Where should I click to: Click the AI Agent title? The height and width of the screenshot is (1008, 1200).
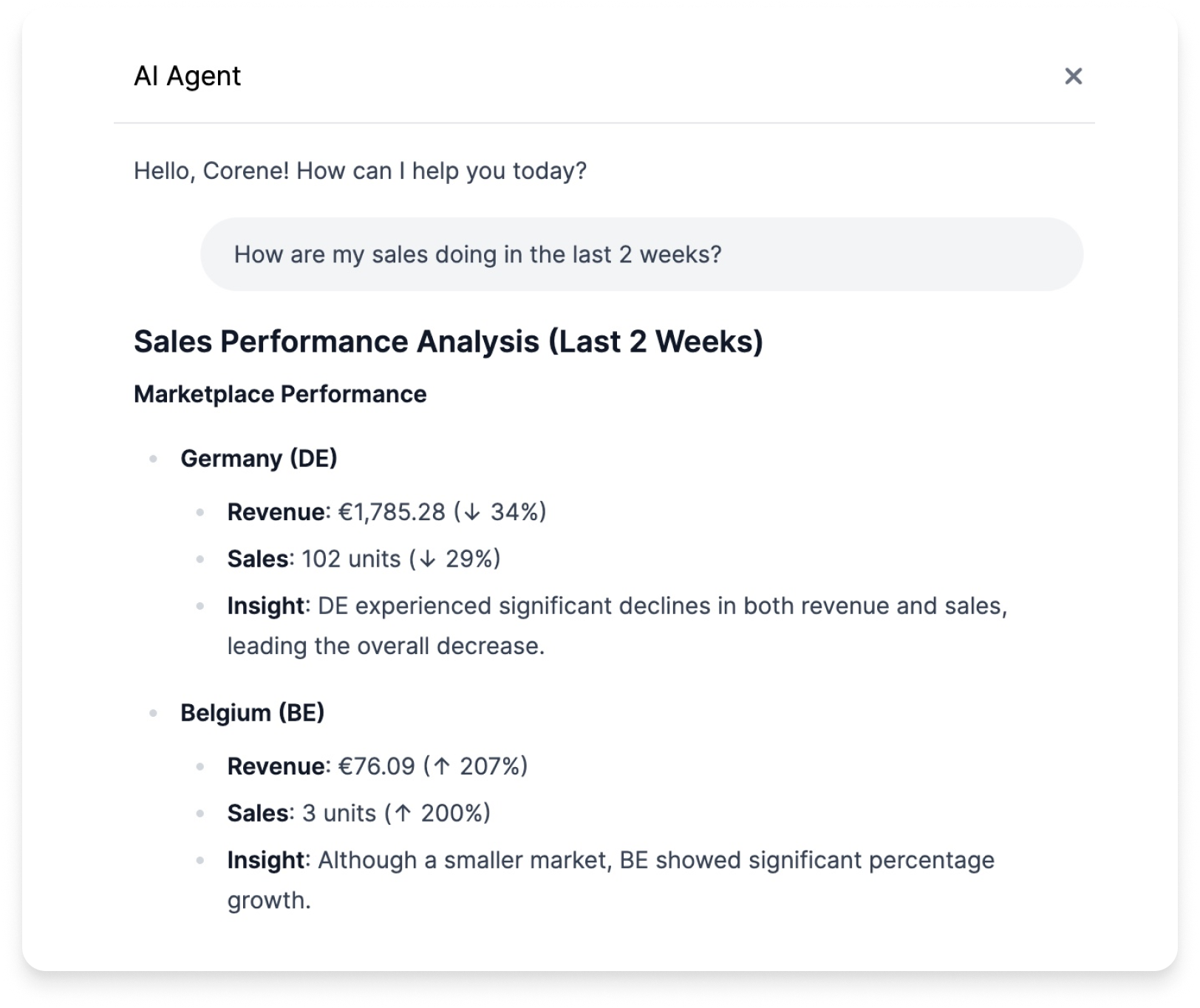[x=187, y=76]
